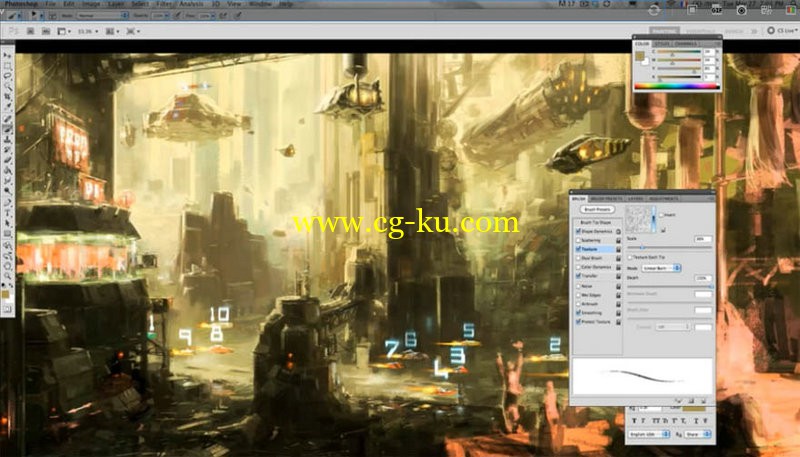The height and width of the screenshot is (457, 800).
Task: Select the Clone Stamp tool
Action: 8,139
